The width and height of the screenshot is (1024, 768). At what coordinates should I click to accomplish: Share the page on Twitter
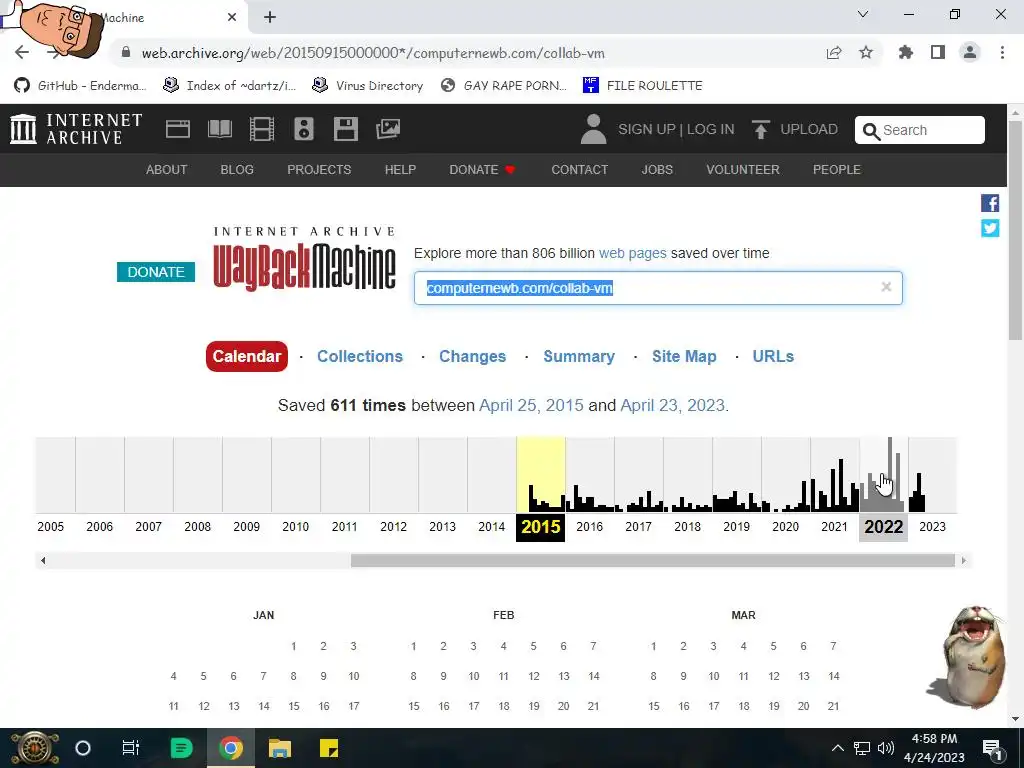pos(990,228)
